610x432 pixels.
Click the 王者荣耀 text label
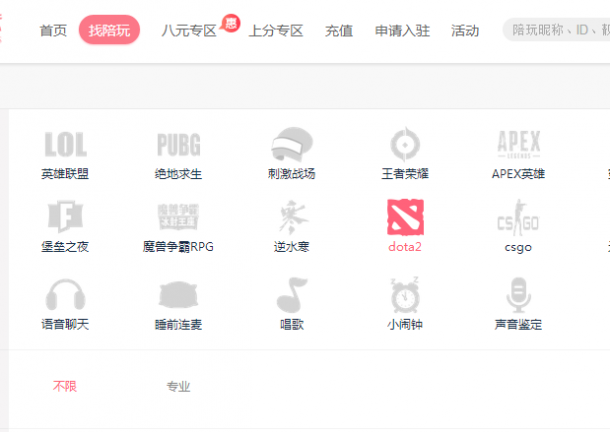405,174
